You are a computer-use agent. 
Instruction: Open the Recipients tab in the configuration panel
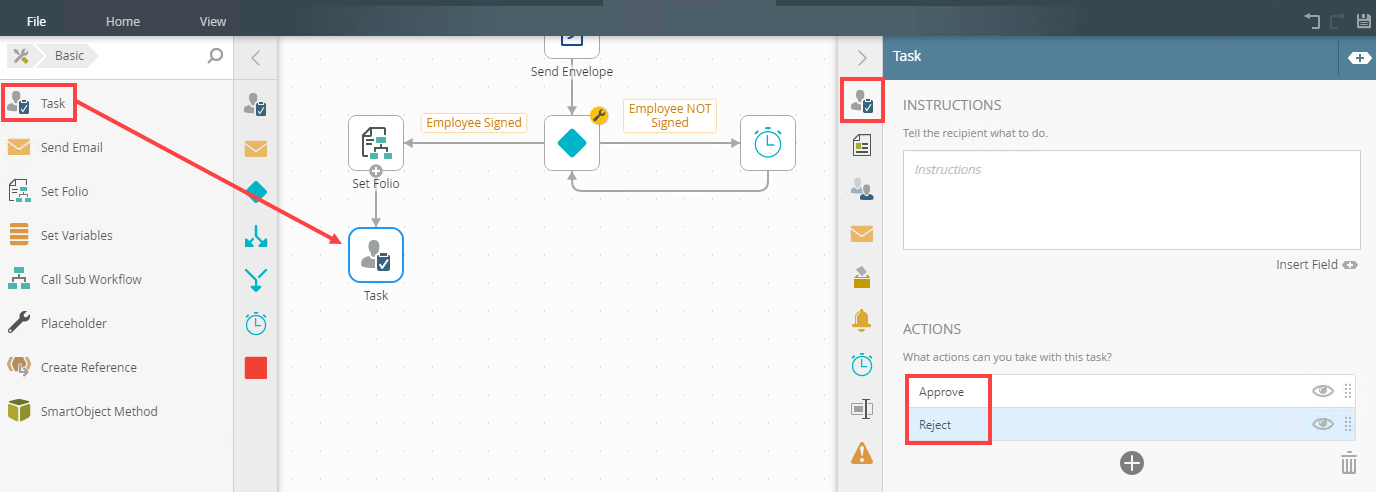[x=861, y=189]
